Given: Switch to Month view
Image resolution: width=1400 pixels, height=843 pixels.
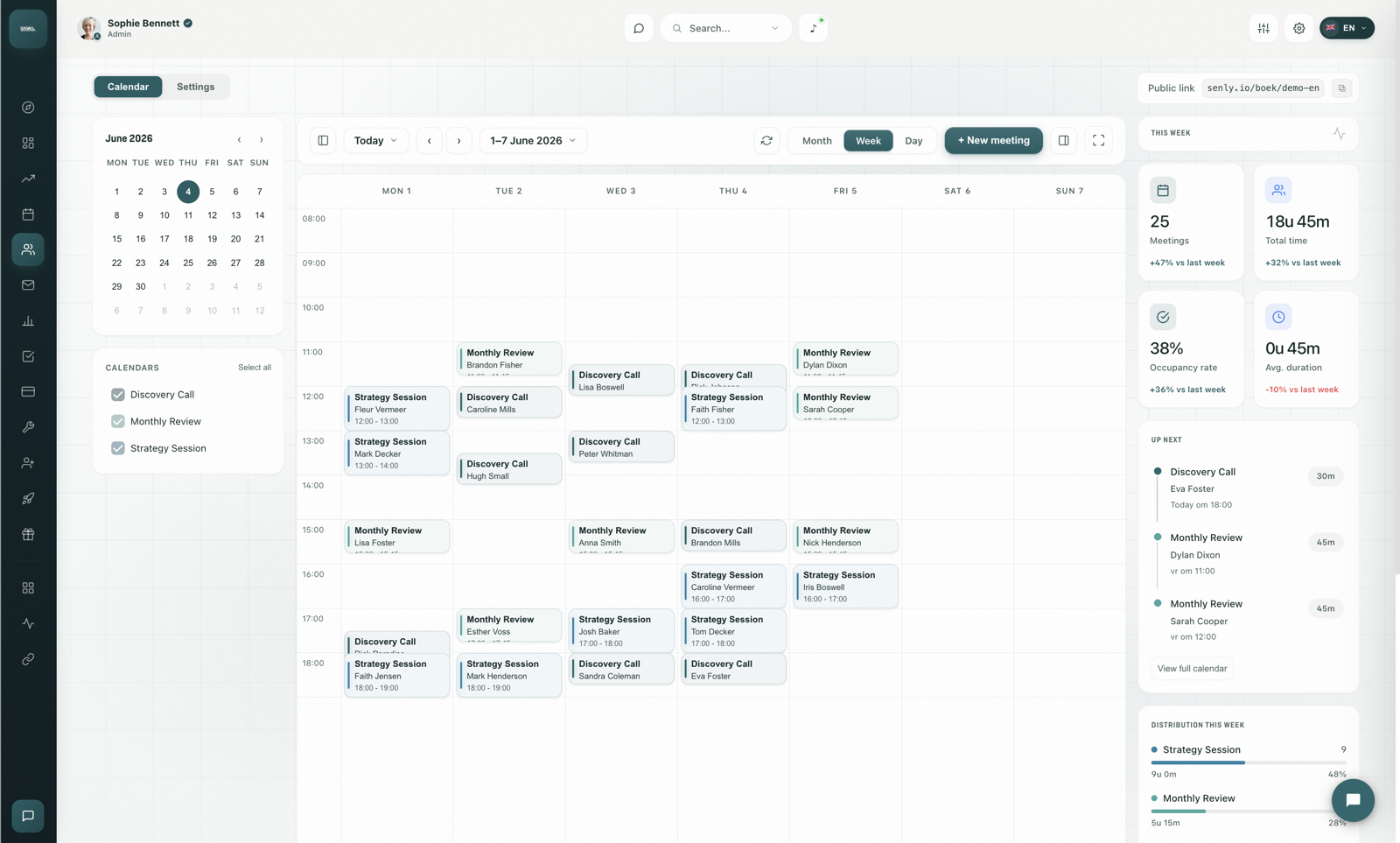Looking at the screenshot, I should coord(816,141).
